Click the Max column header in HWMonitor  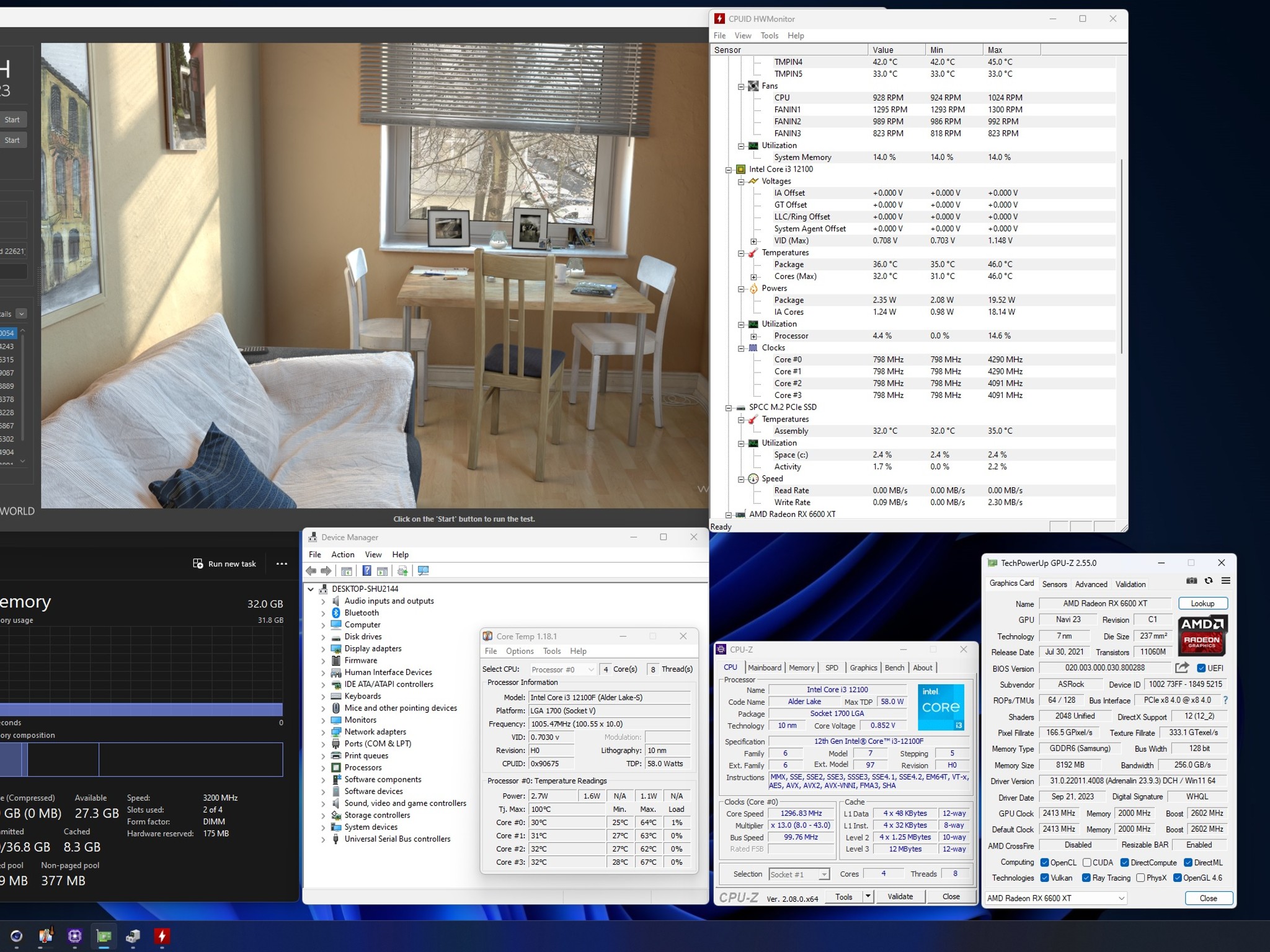(x=1011, y=50)
